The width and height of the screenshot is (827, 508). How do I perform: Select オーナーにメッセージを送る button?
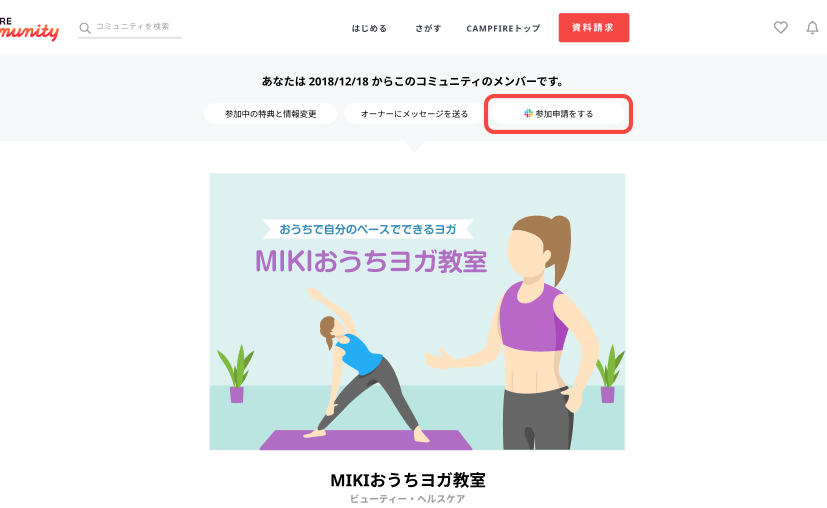(414, 114)
